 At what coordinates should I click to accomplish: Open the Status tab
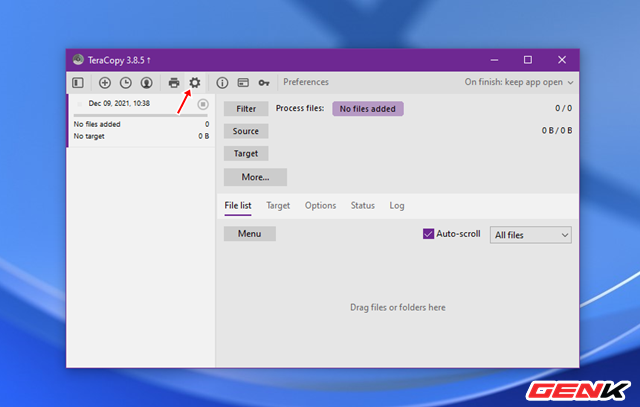coord(362,206)
